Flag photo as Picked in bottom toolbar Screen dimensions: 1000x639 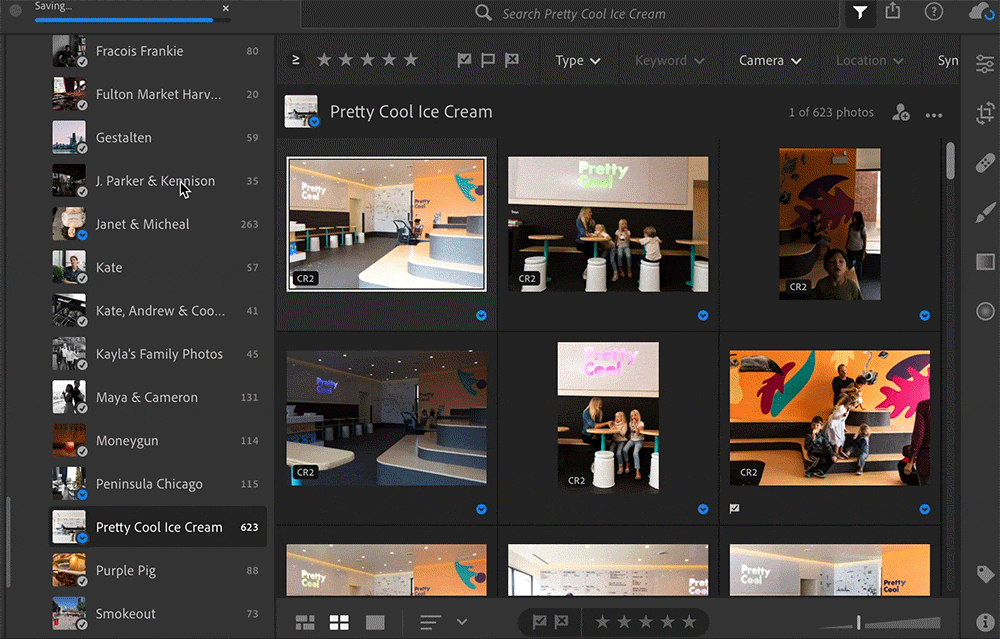(540, 622)
